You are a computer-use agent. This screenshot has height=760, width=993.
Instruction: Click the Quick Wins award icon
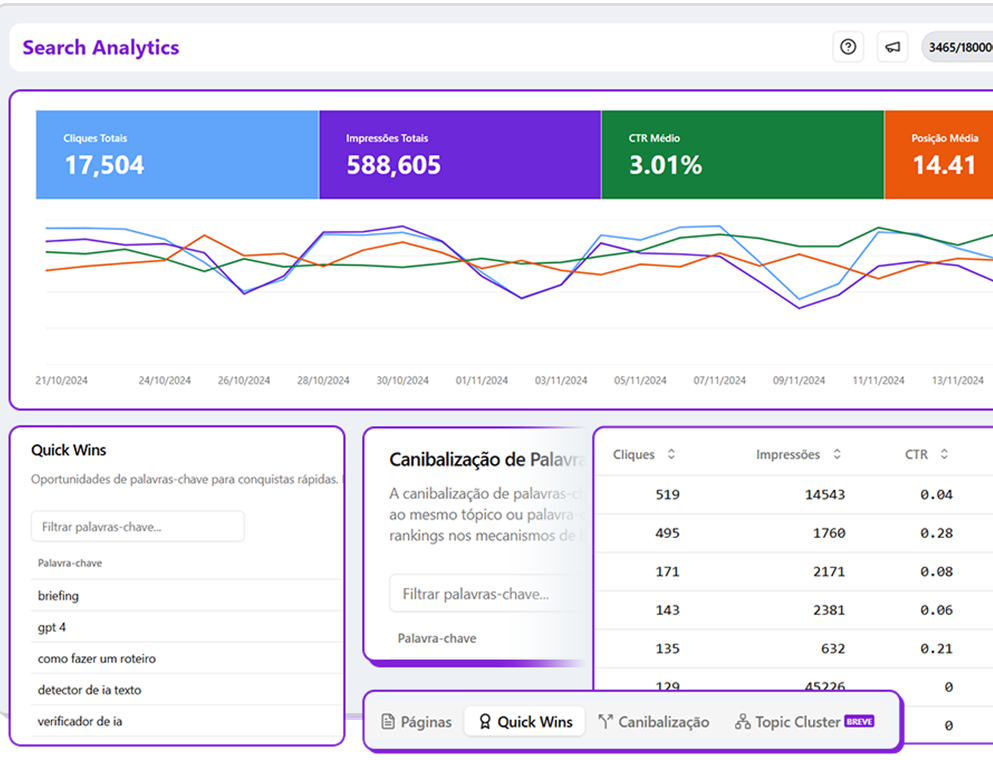[x=485, y=722]
